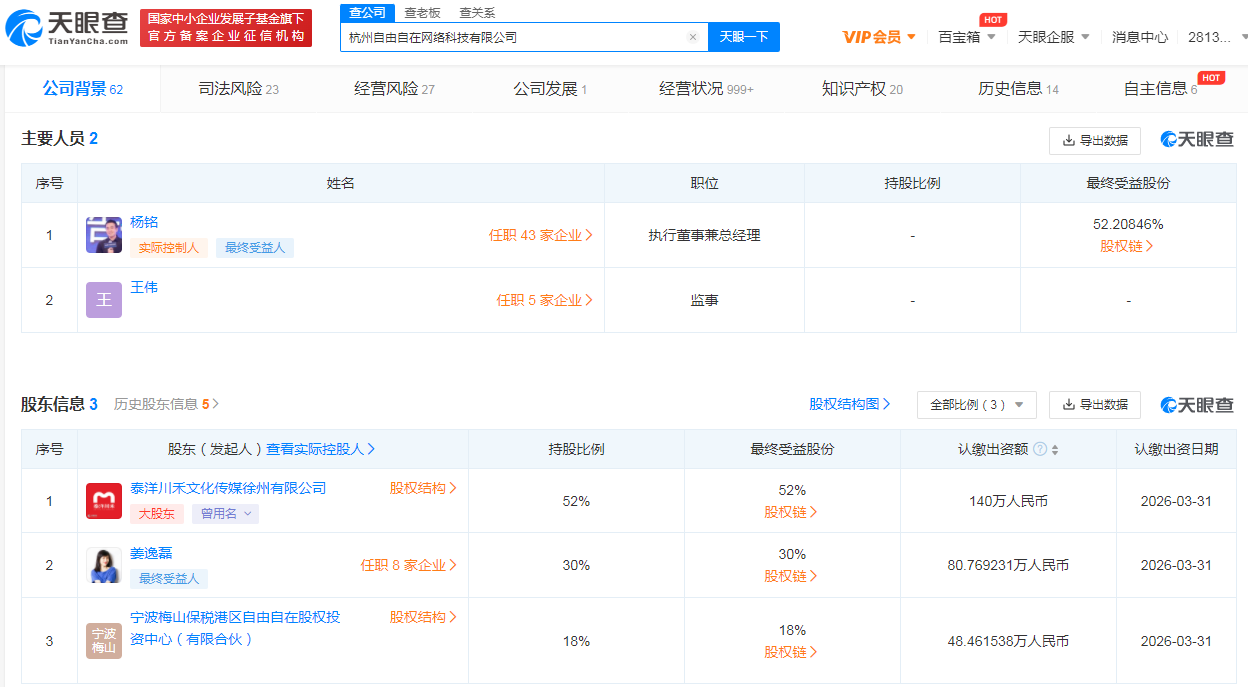Click 执行董事兼总经理 position cell
The height and width of the screenshot is (687, 1248).
tap(704, 235)
